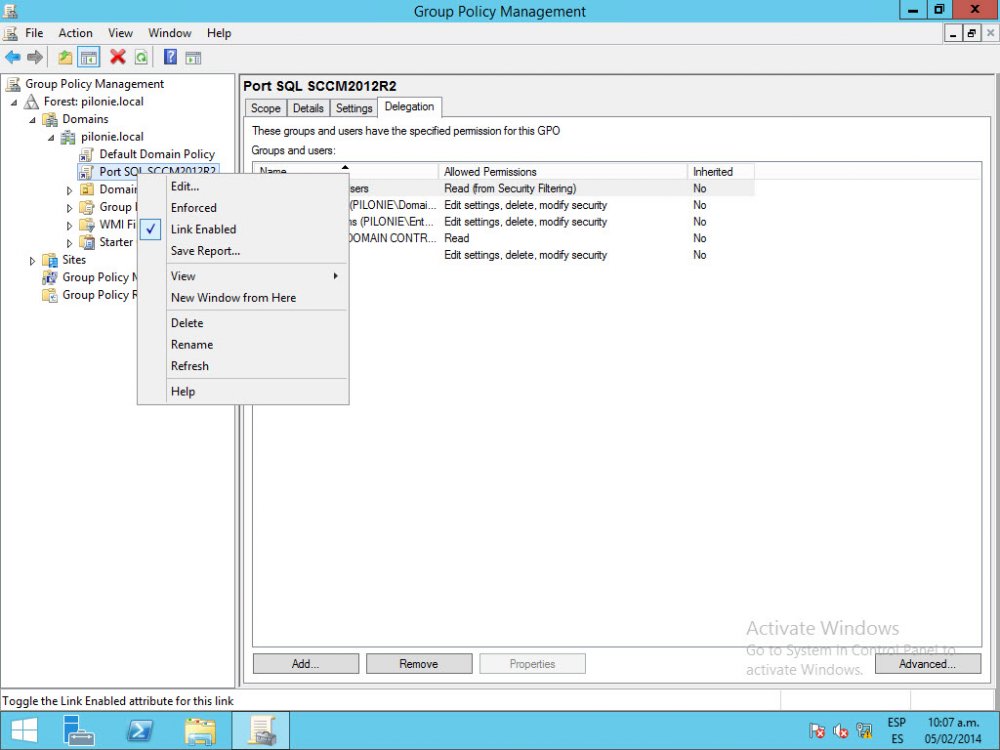Viewport: 1000px width, 750px height.
Task: Sort by the Inherited column header
Action: click(721, 172)
